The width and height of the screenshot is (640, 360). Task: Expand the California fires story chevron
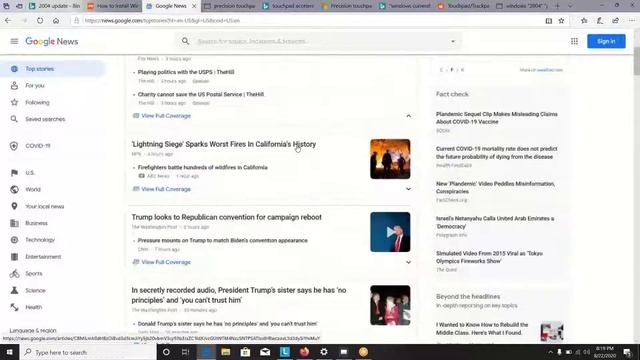point(409,189)
